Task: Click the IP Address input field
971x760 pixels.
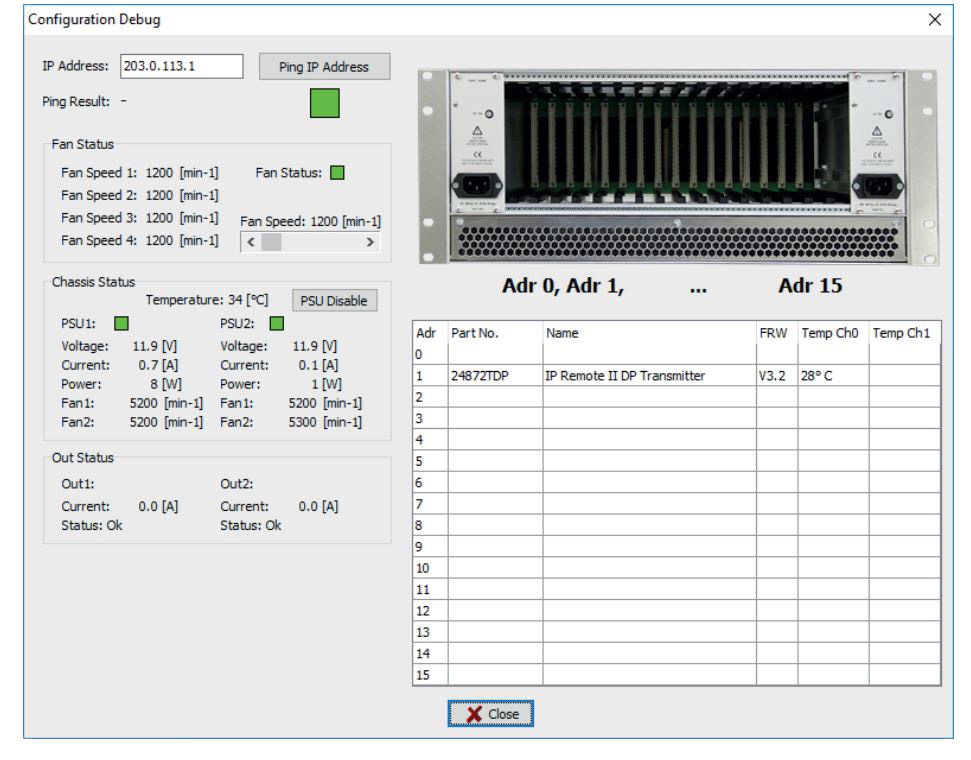Action: point(182,66)
